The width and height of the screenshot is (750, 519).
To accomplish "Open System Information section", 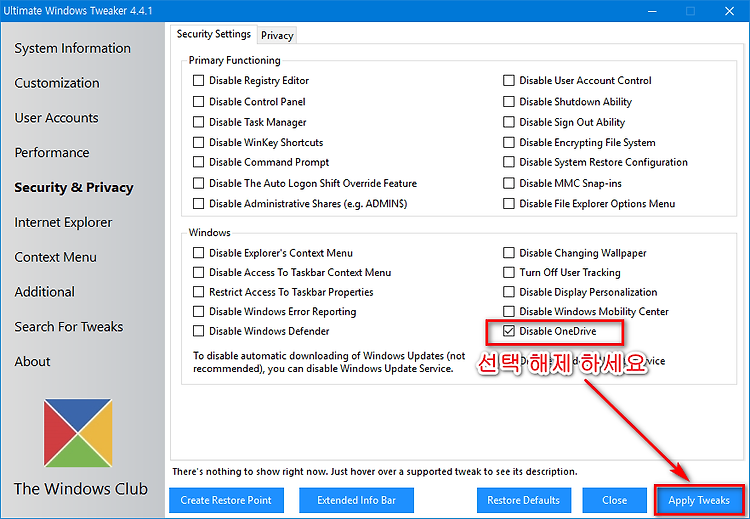I will coord(72,48).
